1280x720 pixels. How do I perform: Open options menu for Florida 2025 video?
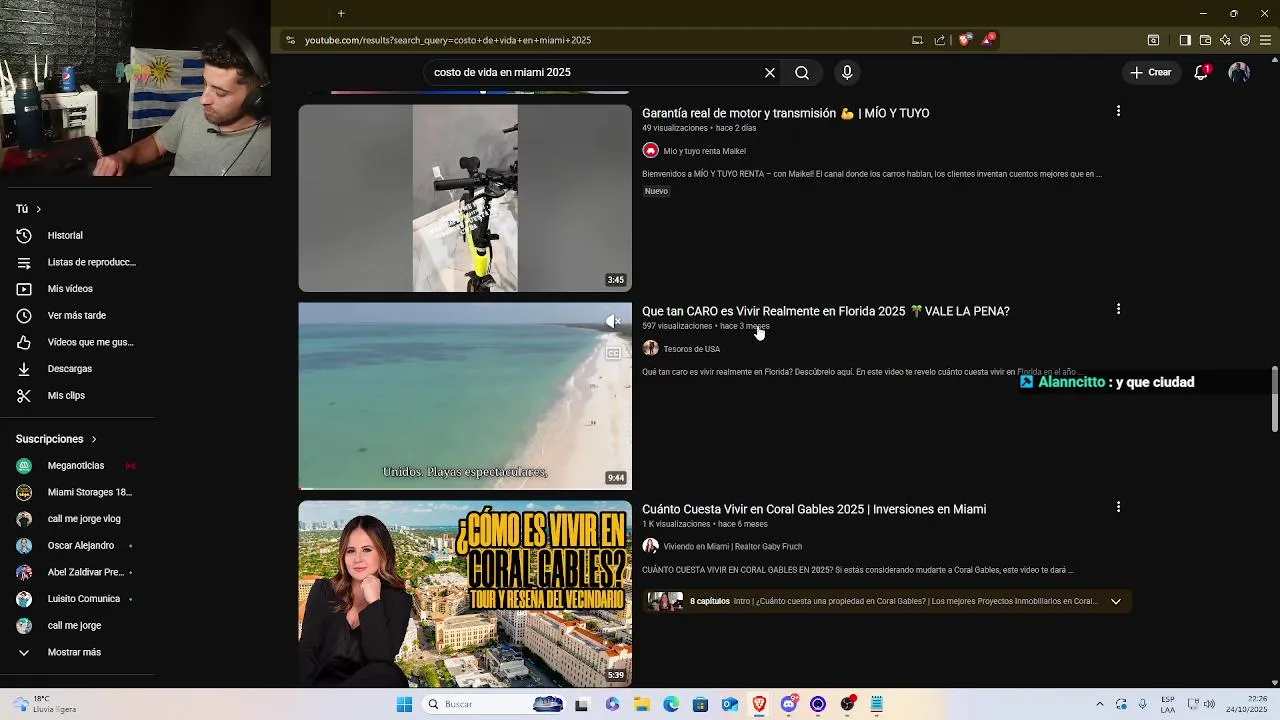(1118, 309)
